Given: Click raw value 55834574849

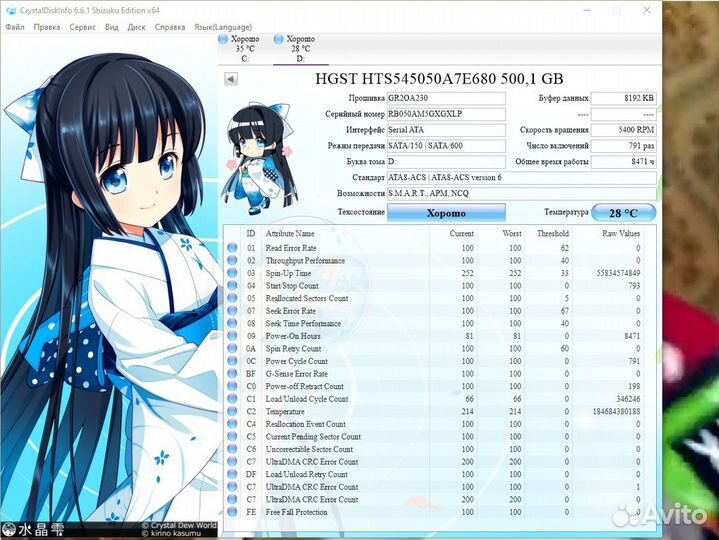Looking at the screenshot, I should coord(618,273).
